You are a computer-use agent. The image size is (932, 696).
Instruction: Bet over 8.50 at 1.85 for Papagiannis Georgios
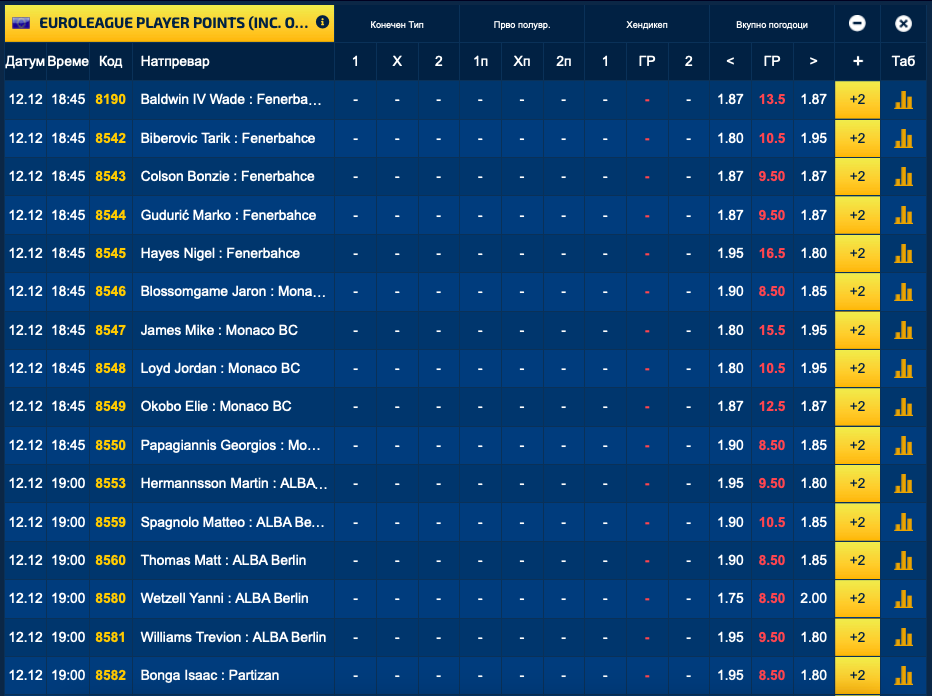click(813, 445)
